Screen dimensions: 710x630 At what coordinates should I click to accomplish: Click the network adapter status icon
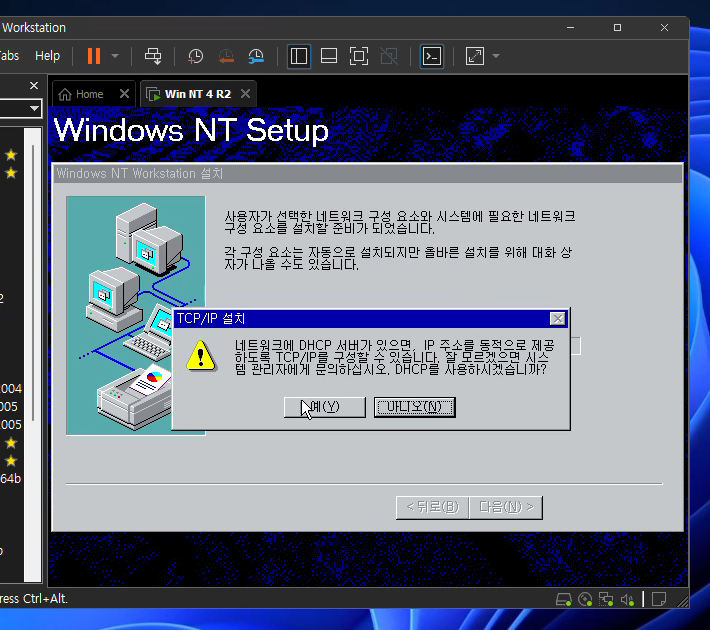click(x=606, y=600)
